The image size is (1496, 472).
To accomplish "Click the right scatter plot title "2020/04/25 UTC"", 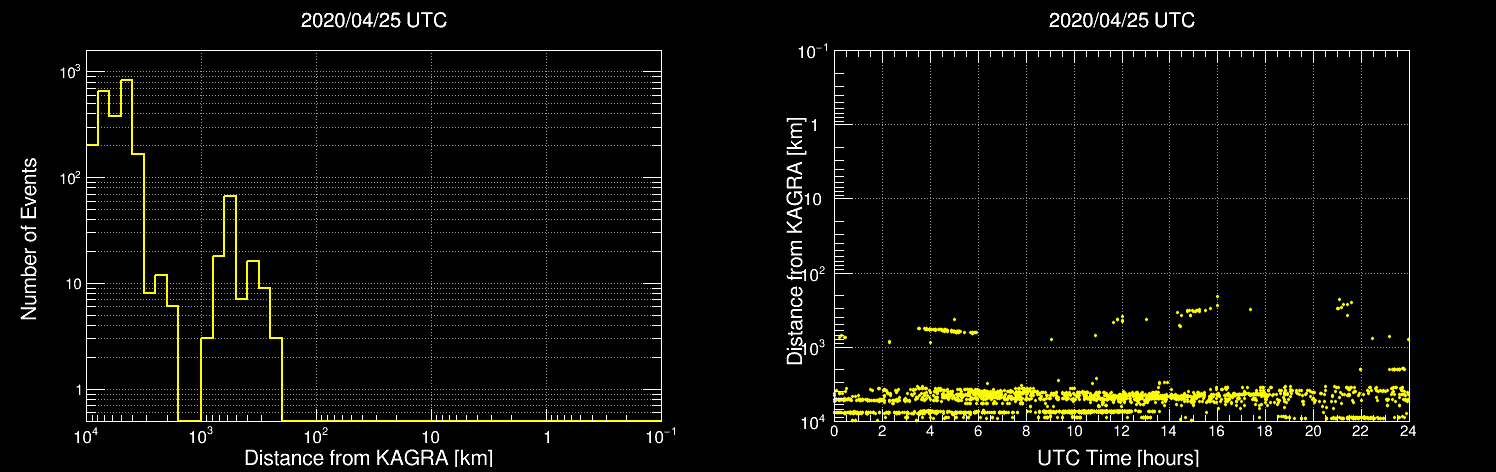I will (1122, 21).
